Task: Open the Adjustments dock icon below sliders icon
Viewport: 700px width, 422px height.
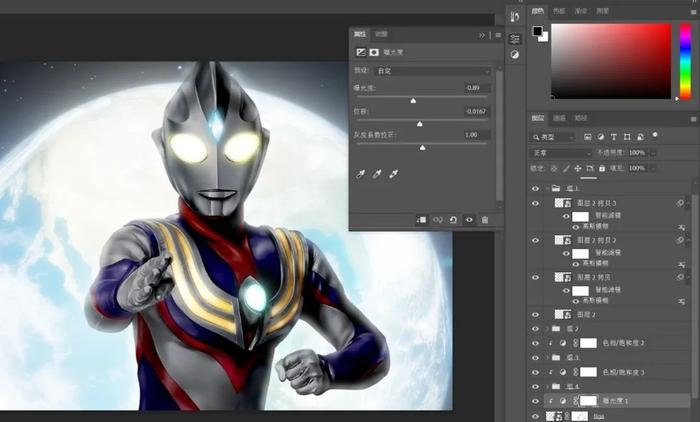Action: 515,55
